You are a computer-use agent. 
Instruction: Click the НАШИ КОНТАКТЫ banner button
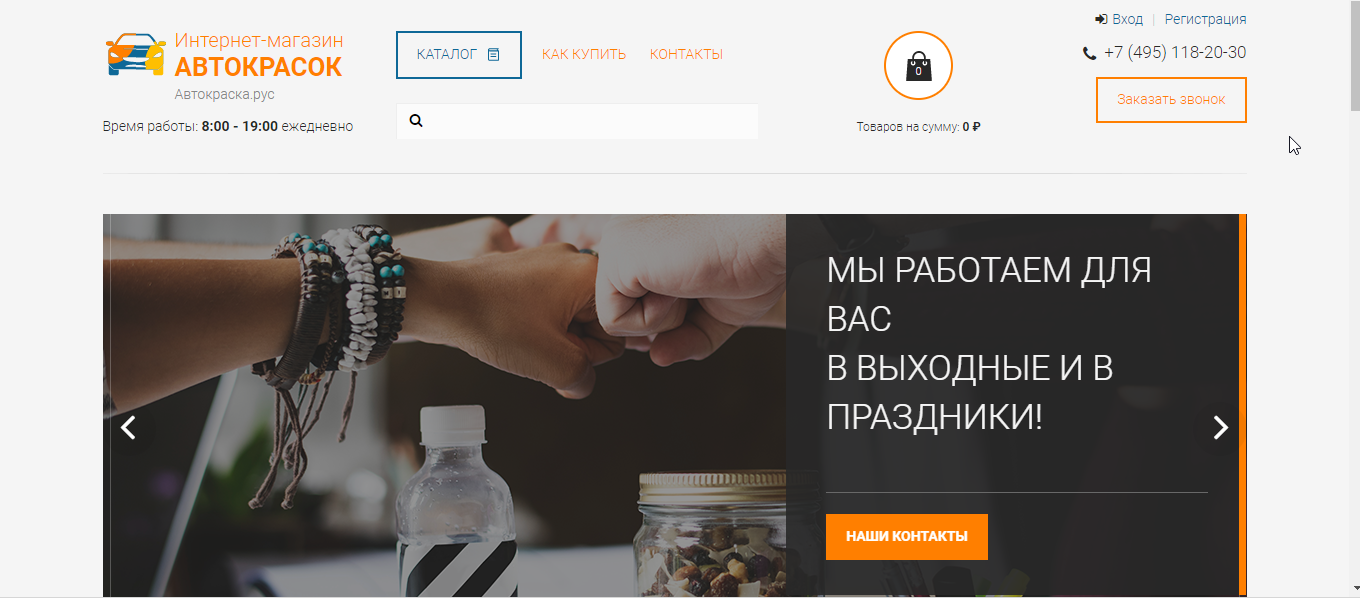point(907,537)
